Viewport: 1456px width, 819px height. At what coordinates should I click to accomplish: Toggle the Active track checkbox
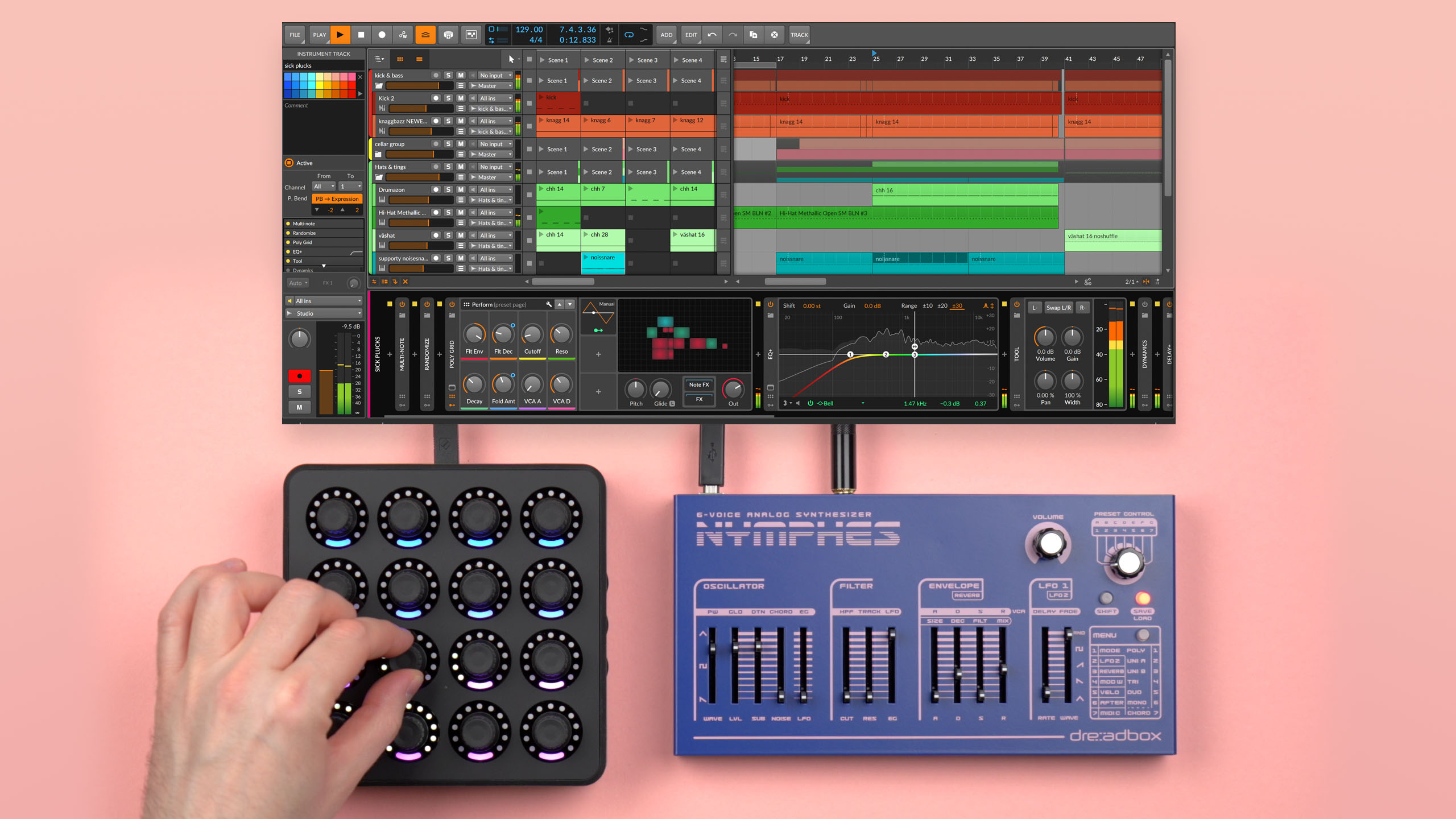point(289,163)
